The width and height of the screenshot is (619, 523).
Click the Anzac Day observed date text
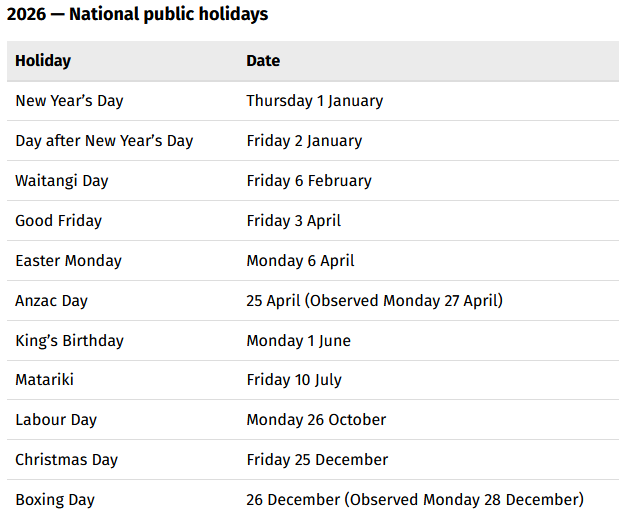(374, 300)
